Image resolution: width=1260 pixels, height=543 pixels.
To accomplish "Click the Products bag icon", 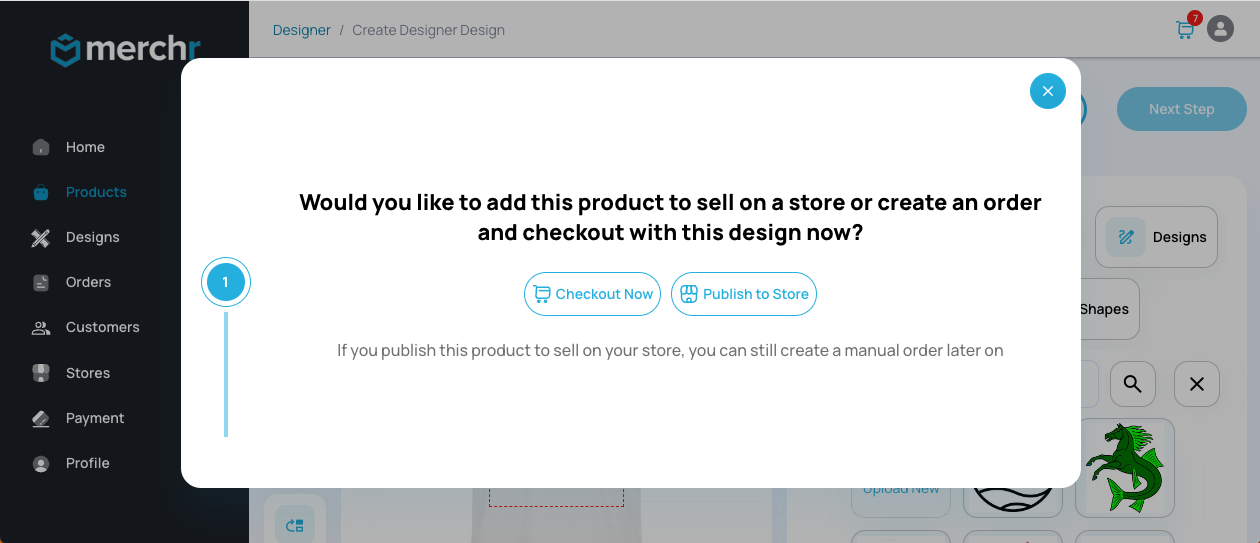I will point(41,192).
